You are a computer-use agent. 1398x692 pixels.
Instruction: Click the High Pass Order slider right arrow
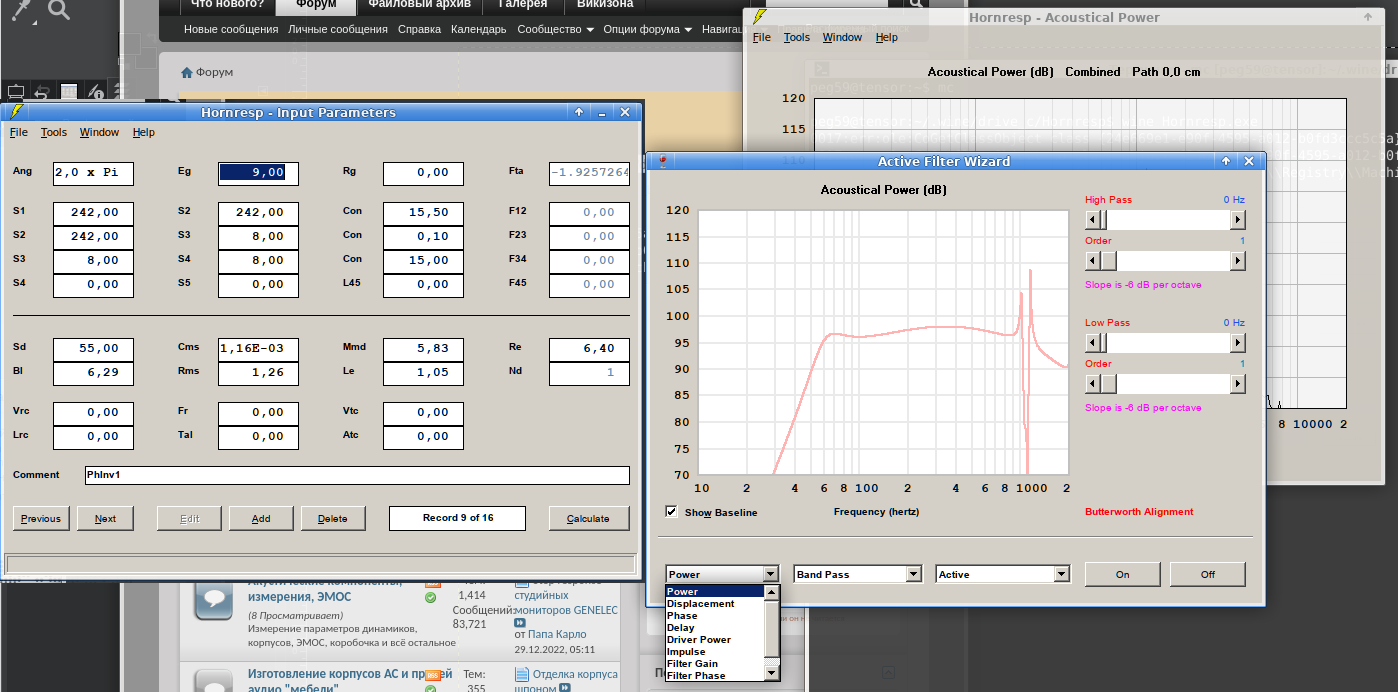[x=1238, y=260]
